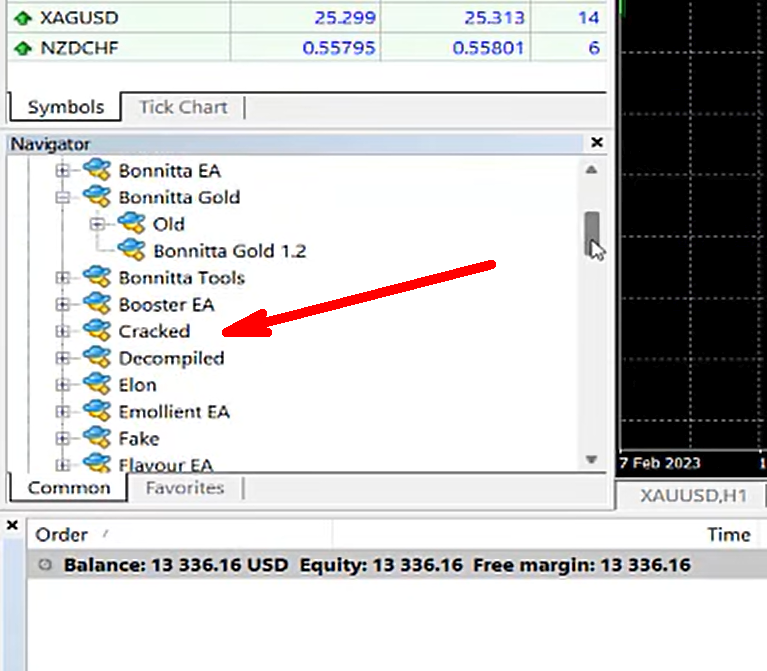Click NZDCHF bid price 0.55795
This screenshot has height=671, width=767.
338,48
